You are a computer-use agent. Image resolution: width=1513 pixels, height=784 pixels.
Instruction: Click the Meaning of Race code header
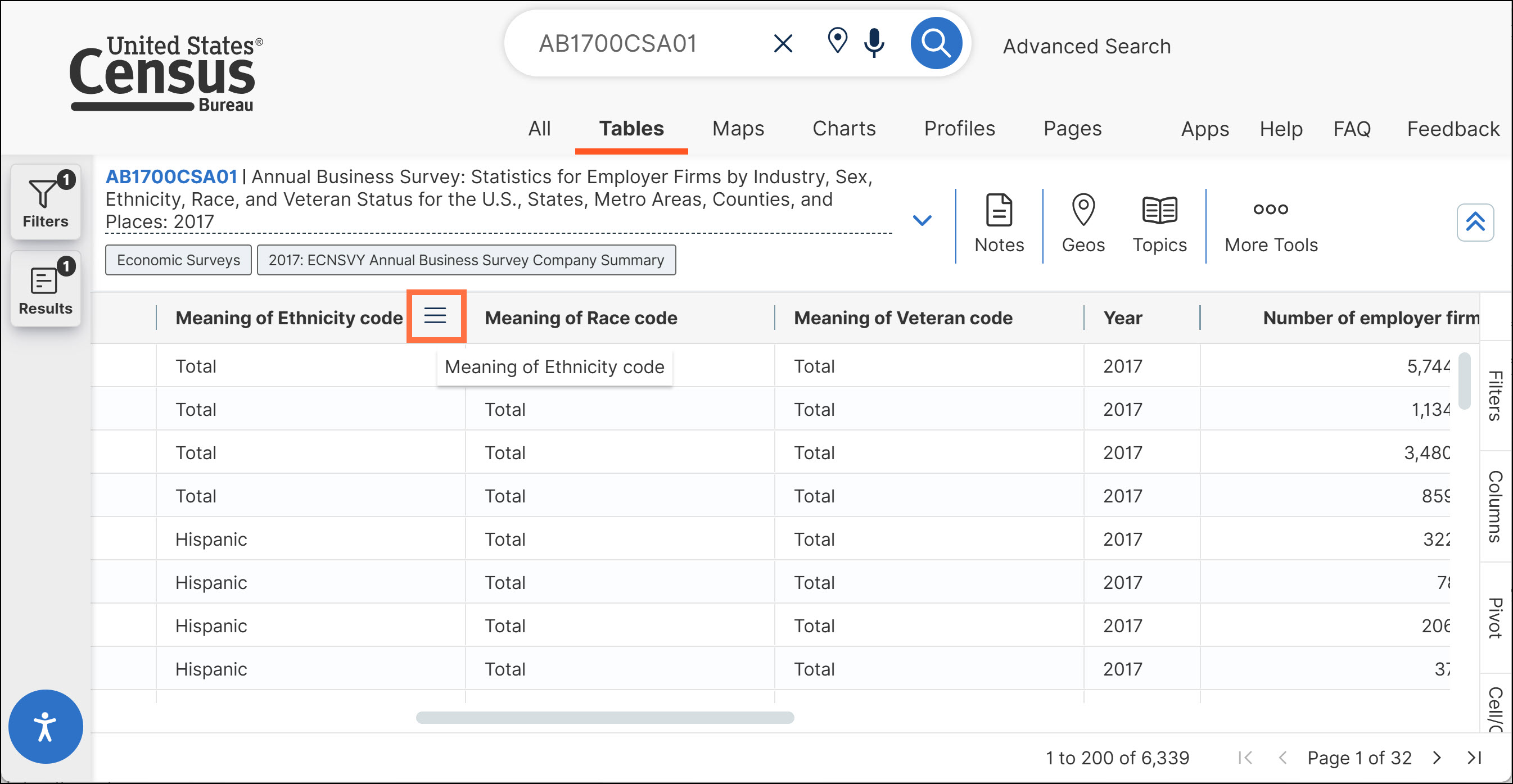coord(580,318)
